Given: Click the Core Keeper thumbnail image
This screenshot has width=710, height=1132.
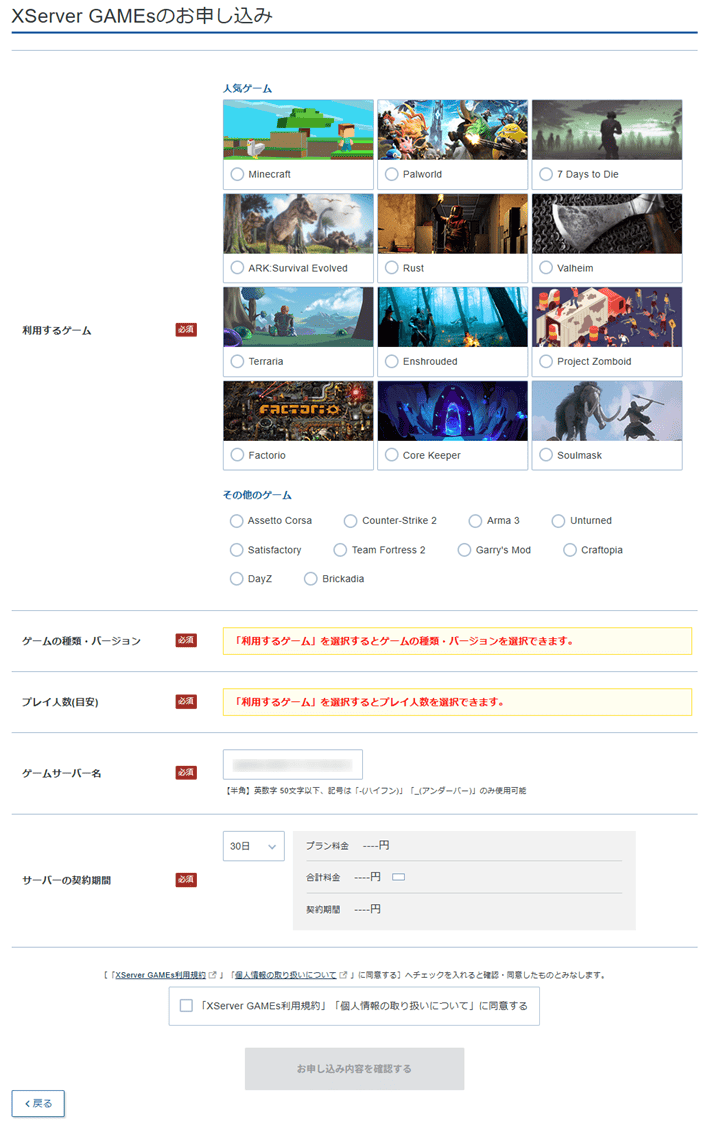Looking at the screenshot, I should (453, 411).
